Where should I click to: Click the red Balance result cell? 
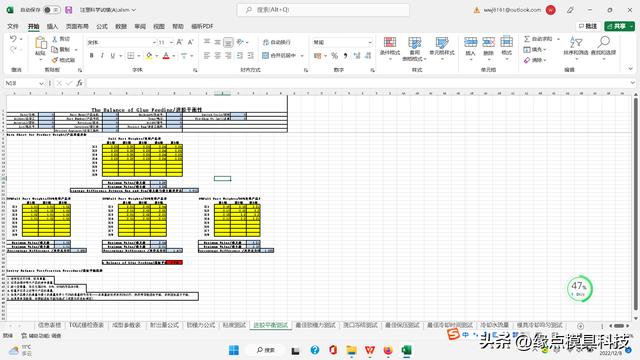[174, 262]
